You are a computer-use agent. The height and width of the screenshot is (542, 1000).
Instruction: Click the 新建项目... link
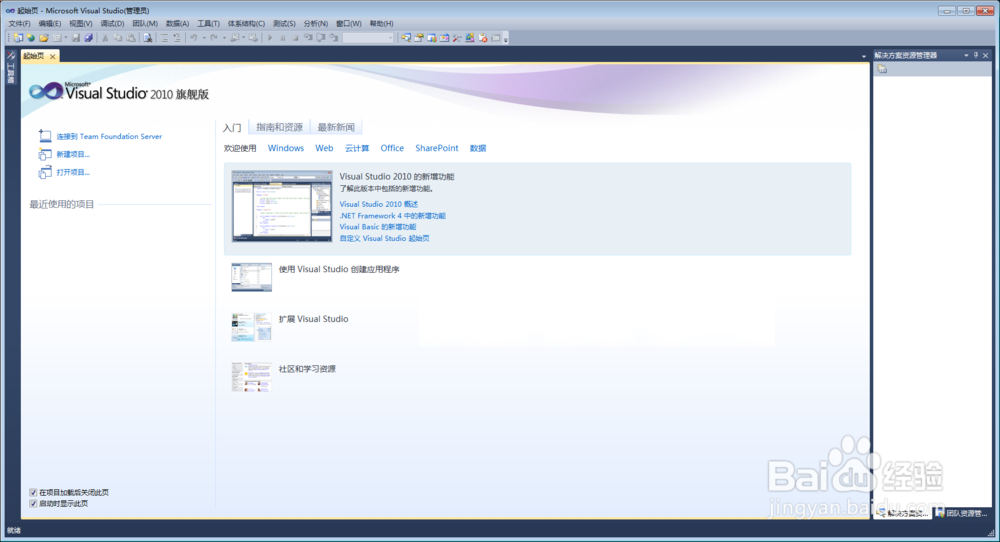[73, 154]
